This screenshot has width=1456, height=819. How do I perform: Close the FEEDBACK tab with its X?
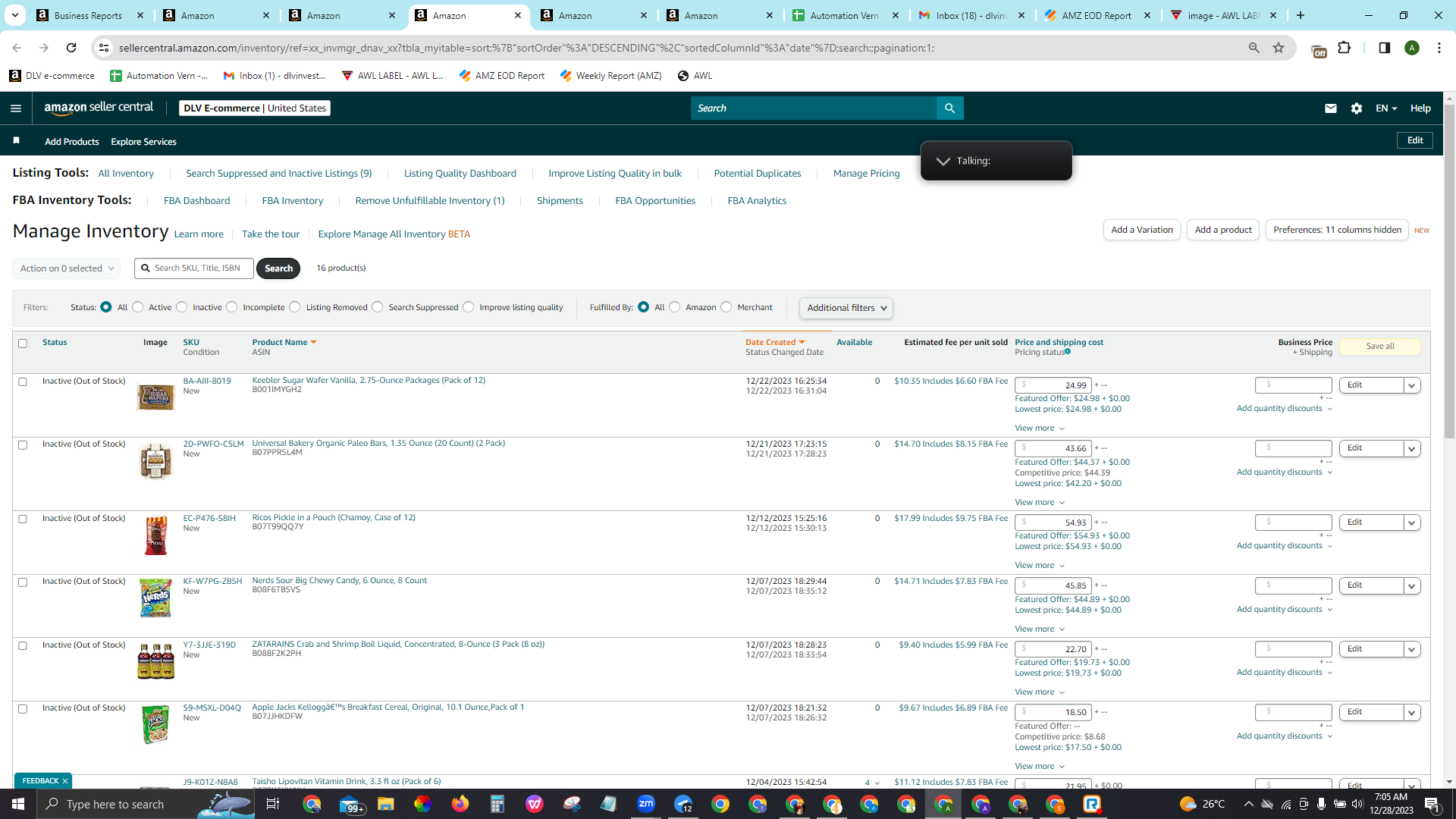click(x=65, y=781)
